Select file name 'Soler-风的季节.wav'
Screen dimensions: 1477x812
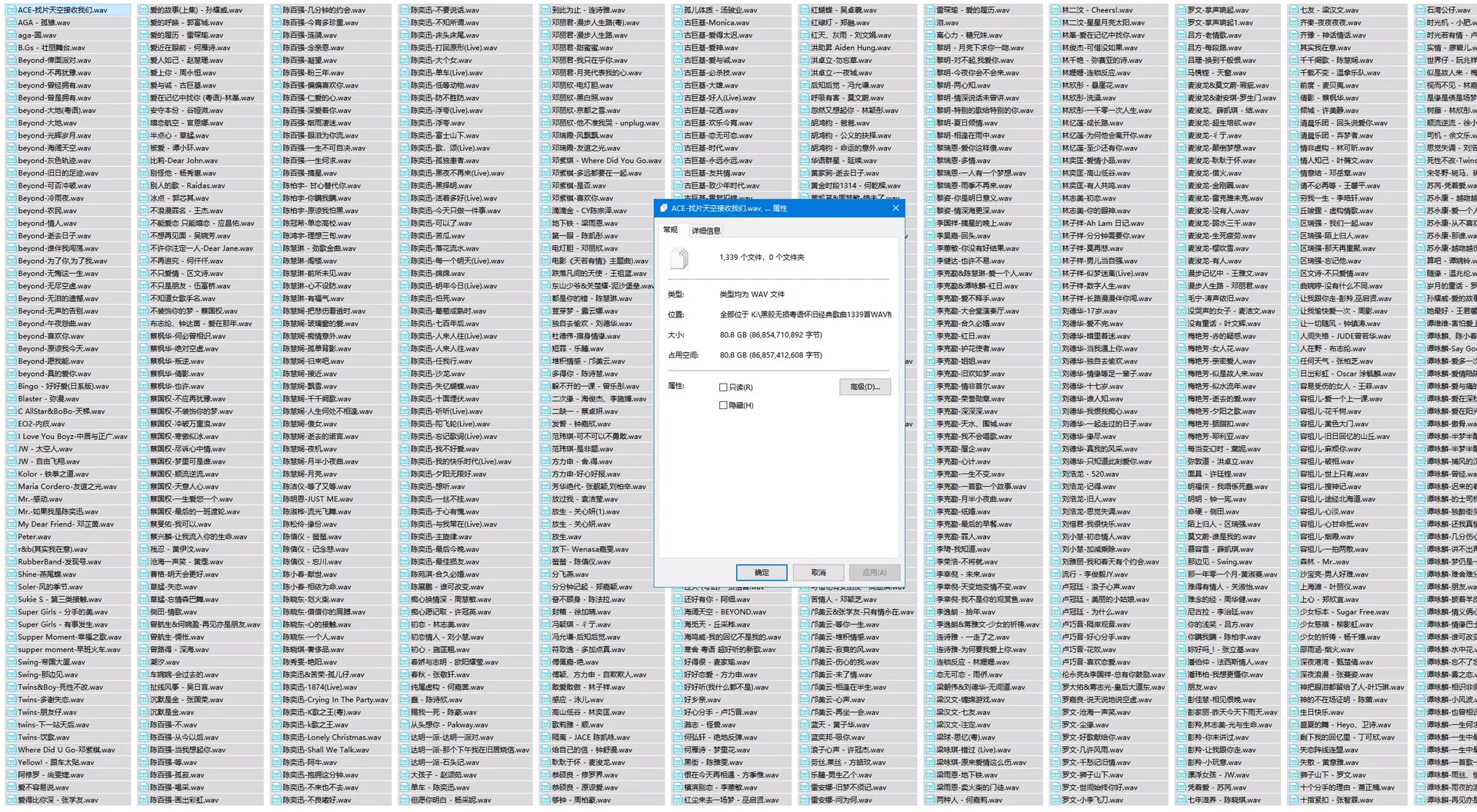[50, 587]
